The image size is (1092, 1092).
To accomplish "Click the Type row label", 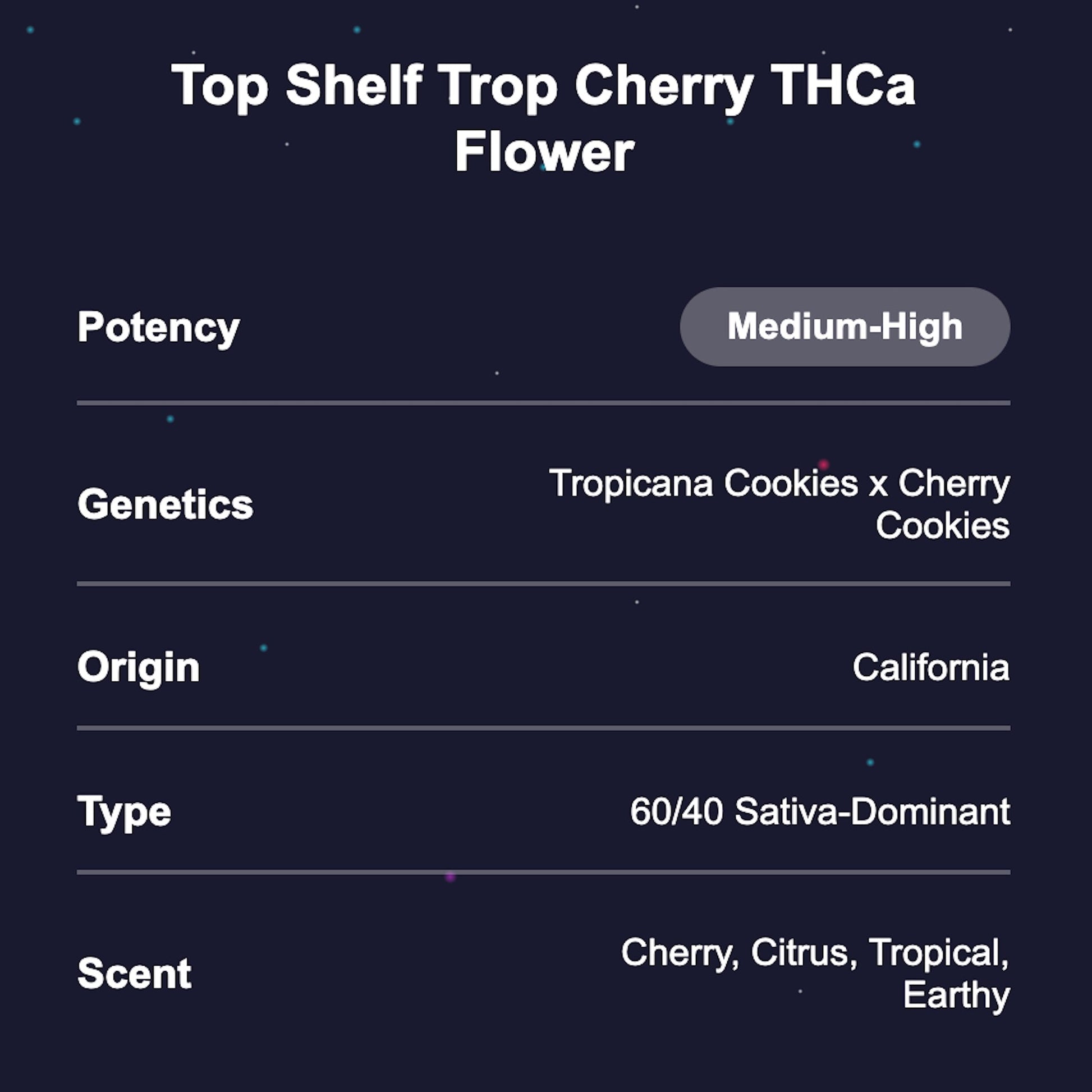I will point(125,813).
